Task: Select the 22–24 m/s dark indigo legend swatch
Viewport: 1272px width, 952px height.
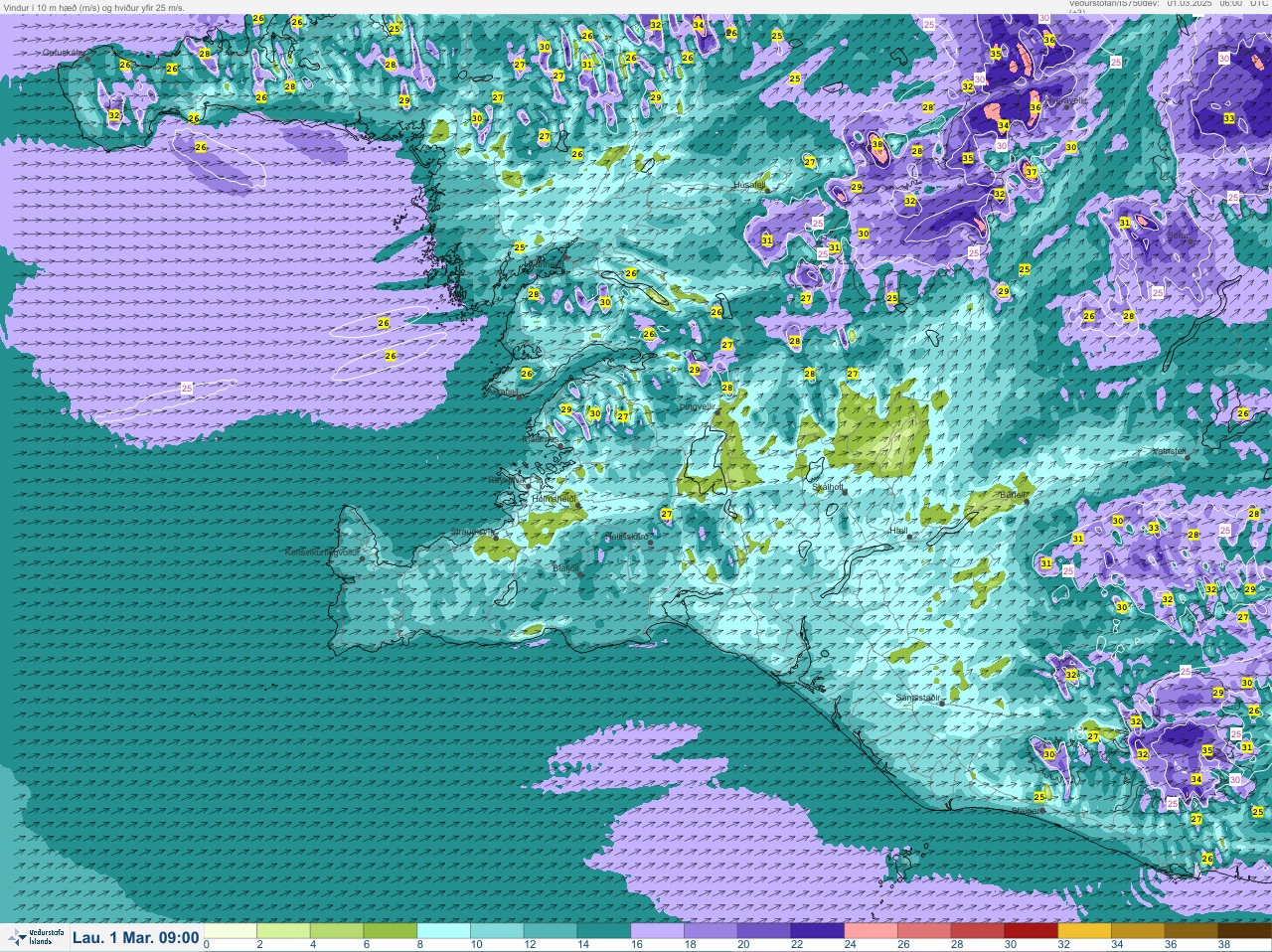Action: pos(818,931)
